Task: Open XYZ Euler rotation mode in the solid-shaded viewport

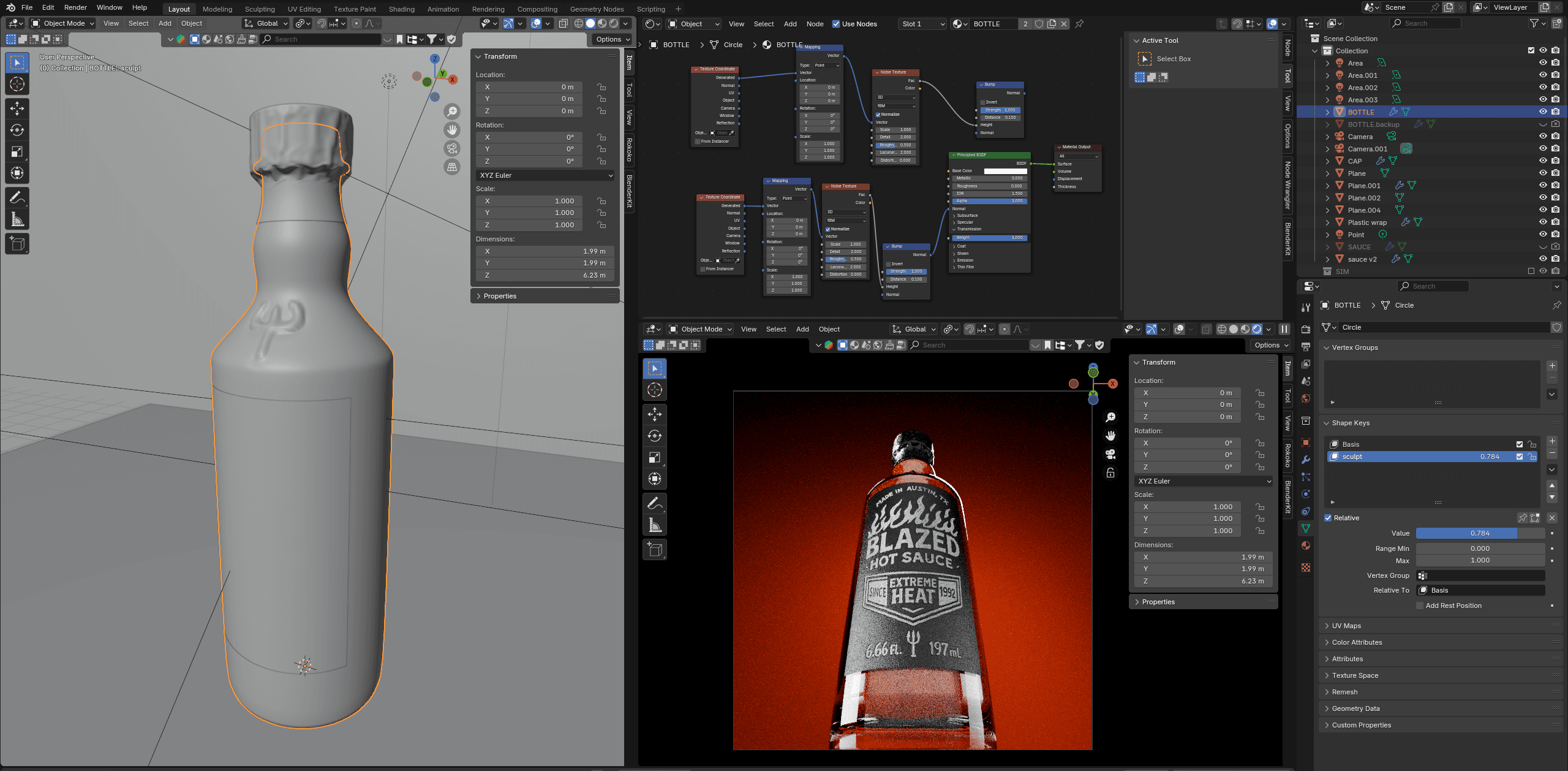Action: [x=545, y=175]
